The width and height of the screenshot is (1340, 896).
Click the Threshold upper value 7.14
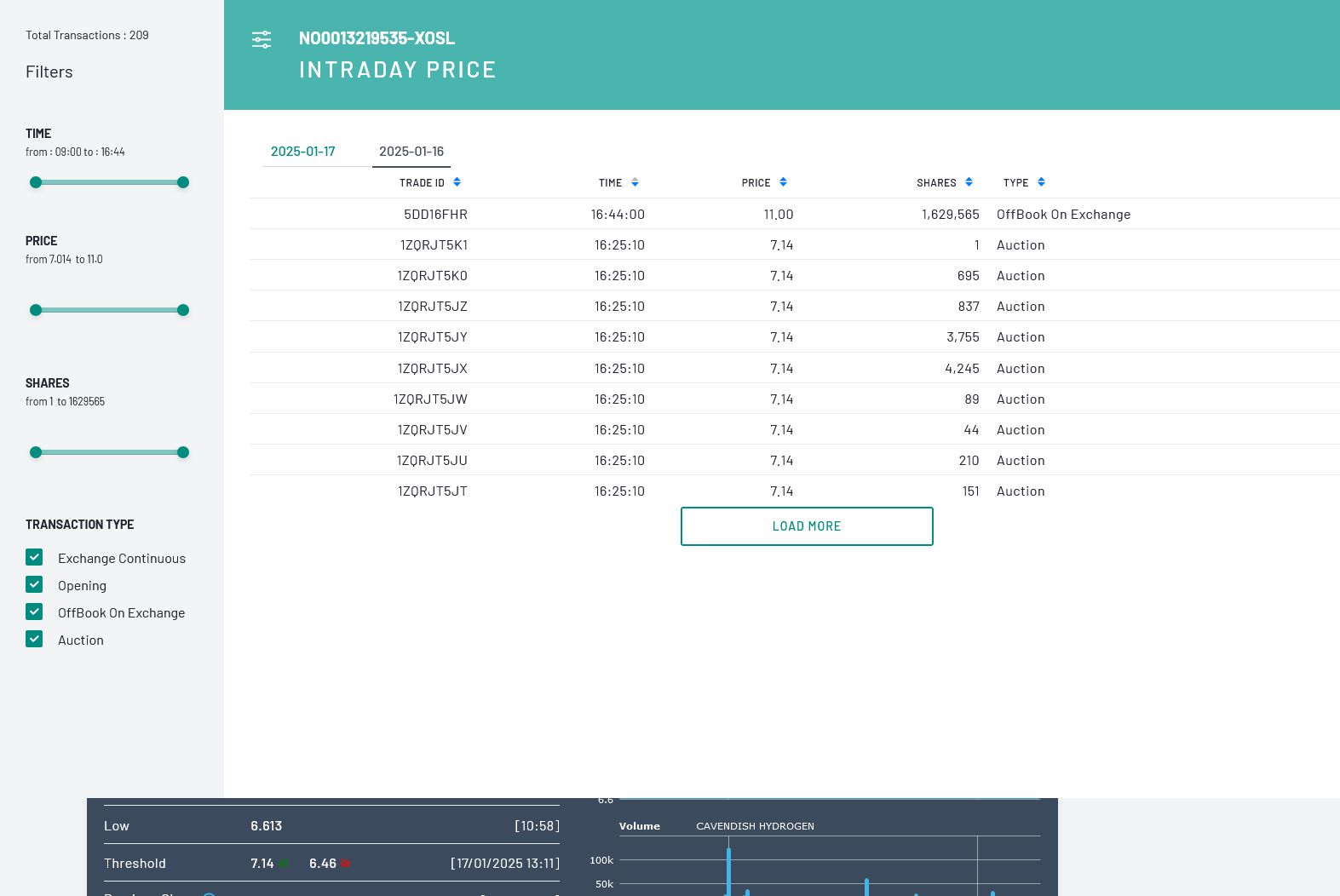pos(262,864)
